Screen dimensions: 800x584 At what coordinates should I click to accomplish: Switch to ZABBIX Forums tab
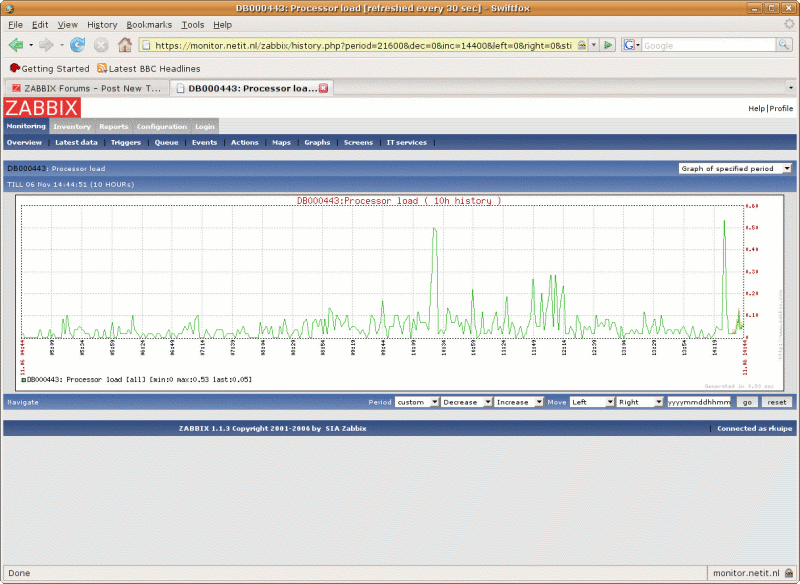pyautogui.click(x=85, y=88)
